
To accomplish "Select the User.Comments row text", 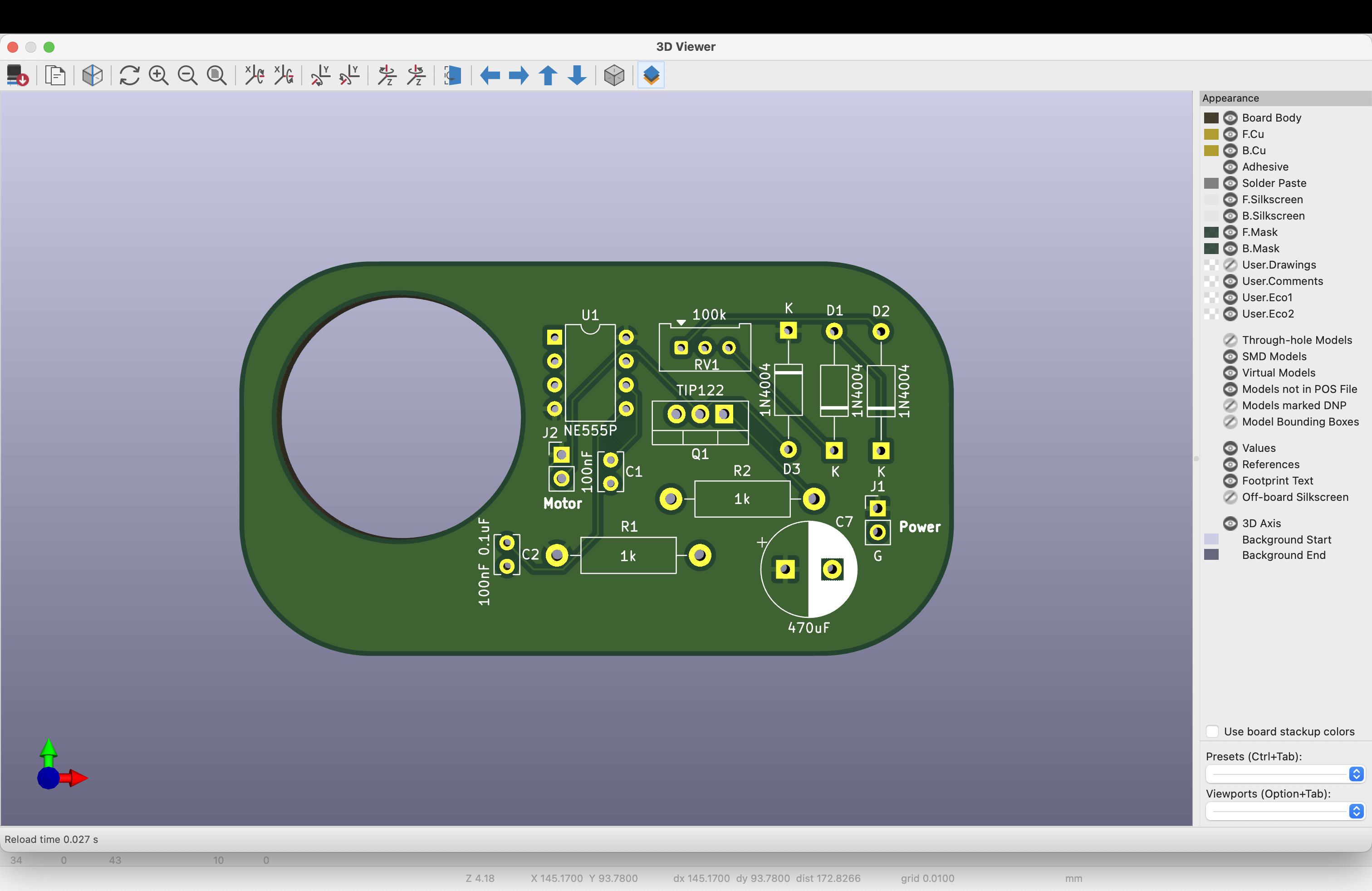I will tap(1282, 281).
